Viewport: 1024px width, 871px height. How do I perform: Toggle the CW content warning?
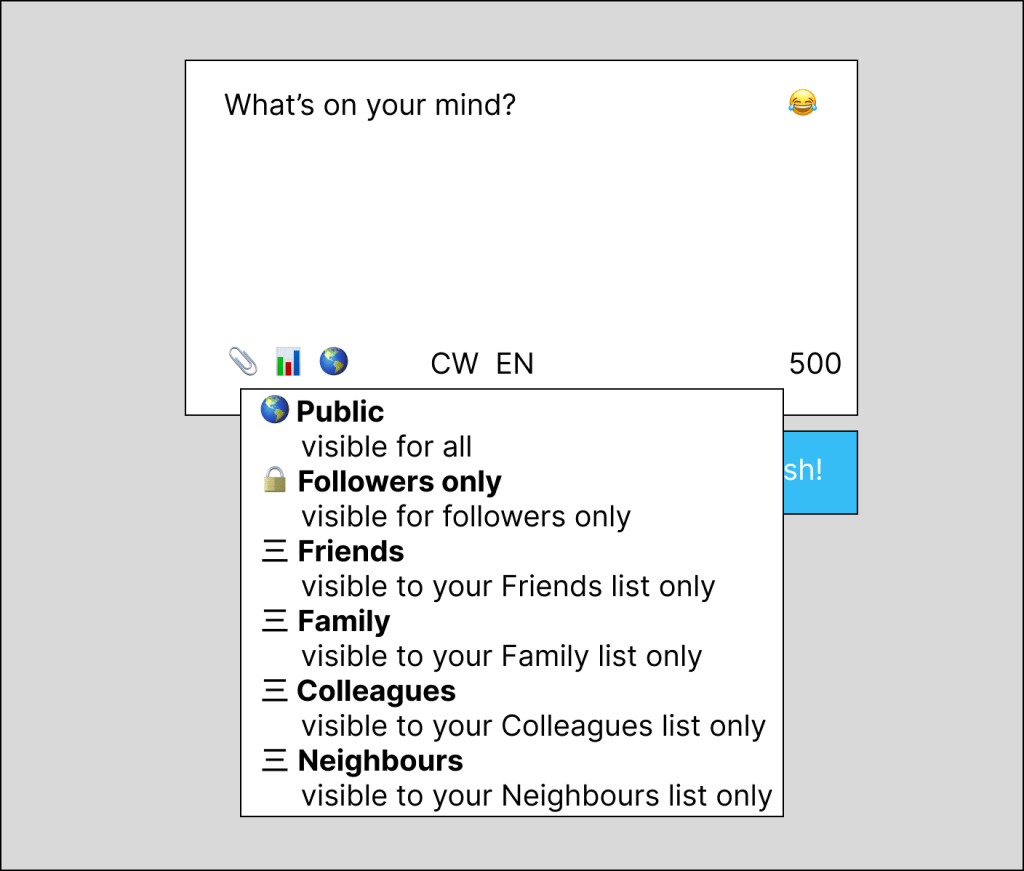click(x=454, y=364)
